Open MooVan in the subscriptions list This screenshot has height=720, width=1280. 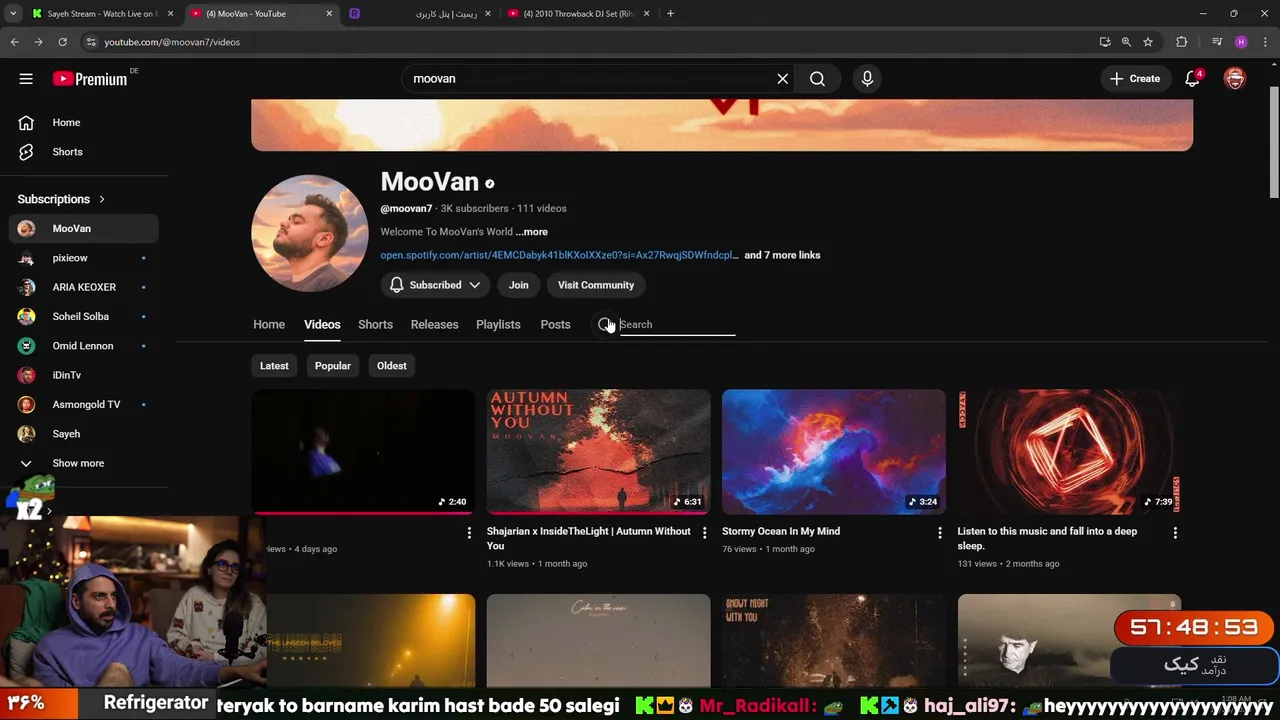coord(84,229)
